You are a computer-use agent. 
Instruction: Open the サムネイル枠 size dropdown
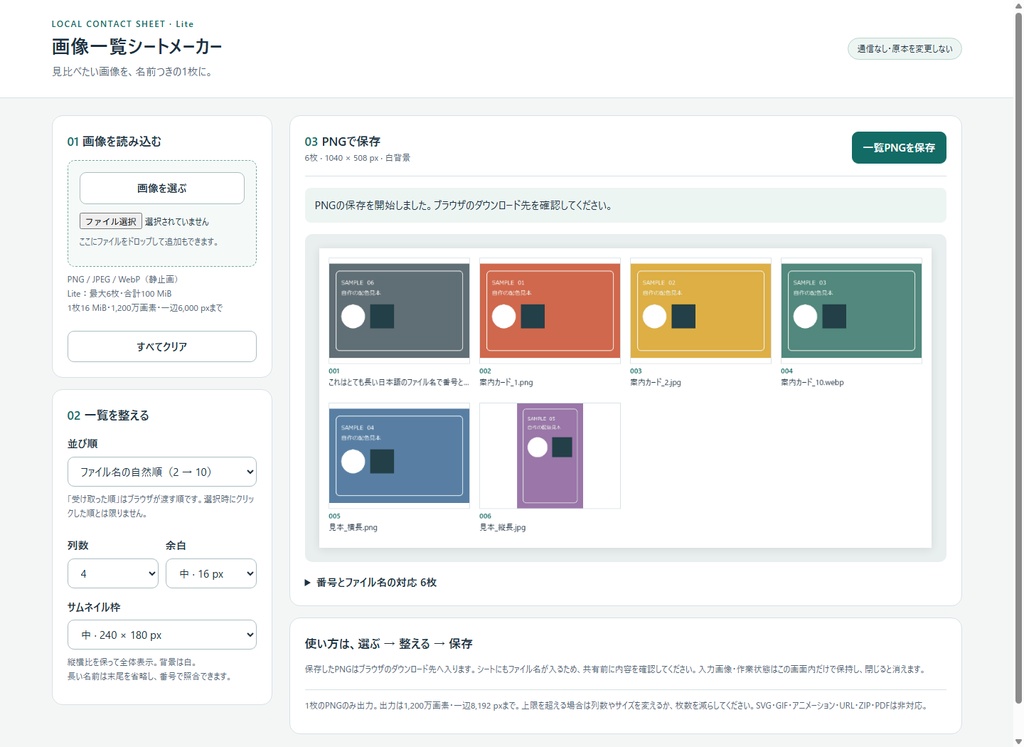162,635
